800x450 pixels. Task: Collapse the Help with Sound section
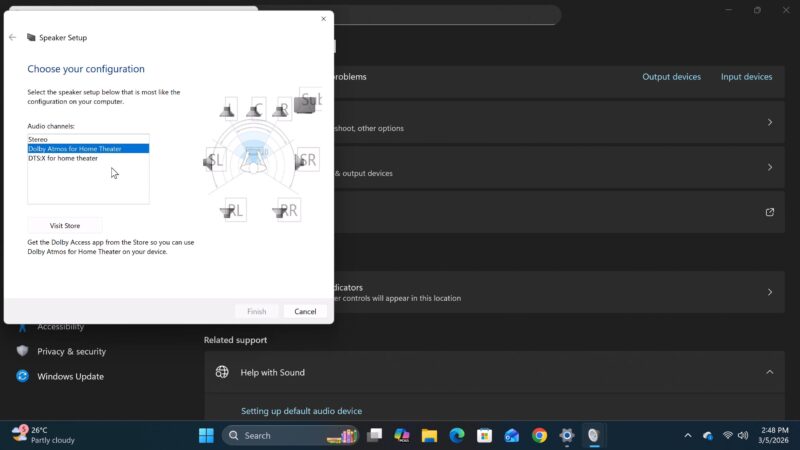pyautogui.click(x=769, y=372)
